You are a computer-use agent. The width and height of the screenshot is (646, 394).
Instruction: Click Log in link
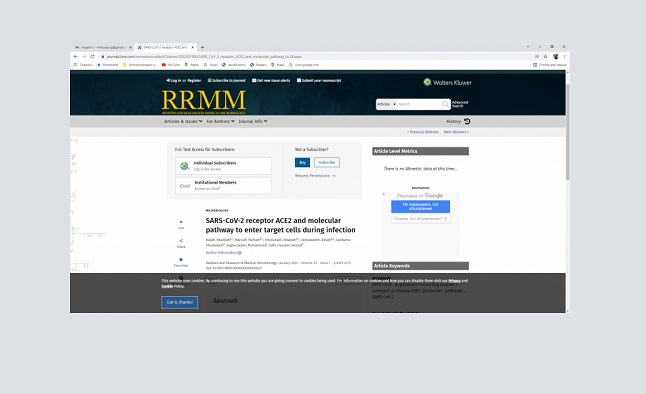coord(174,80)
